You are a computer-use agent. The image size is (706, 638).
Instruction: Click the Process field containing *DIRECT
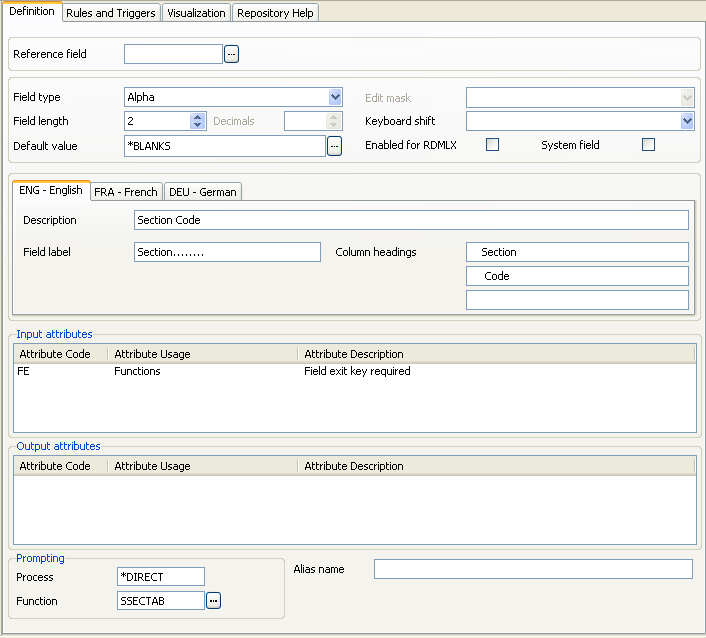160,577
